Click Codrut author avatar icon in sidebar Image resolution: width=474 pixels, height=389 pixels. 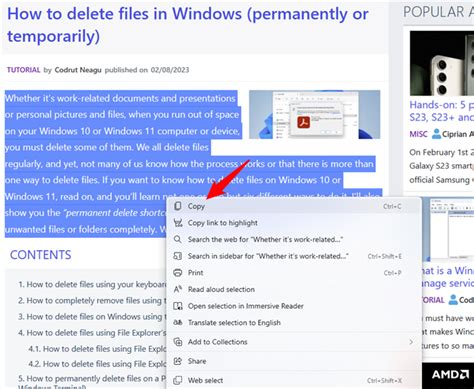coord(453,300)
